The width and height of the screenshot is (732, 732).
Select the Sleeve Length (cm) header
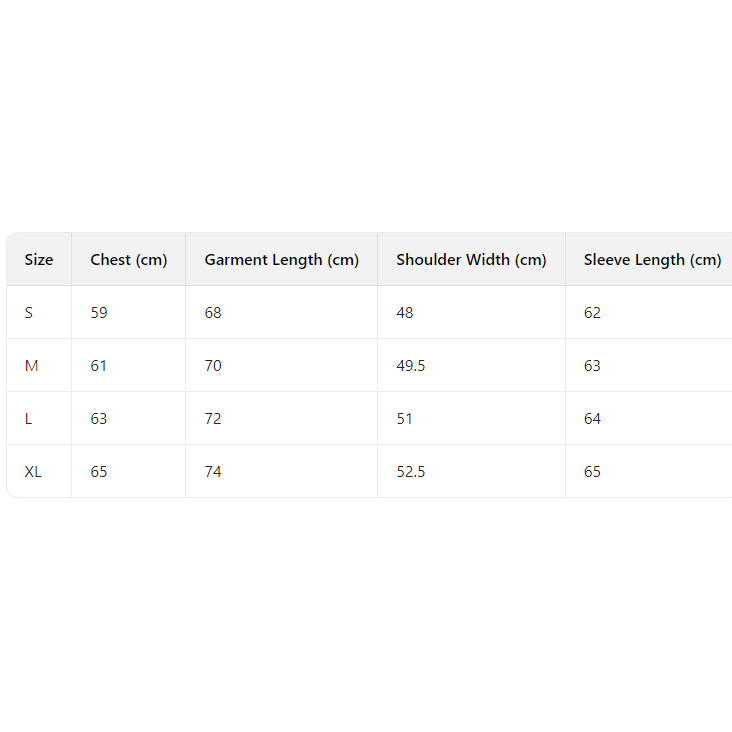click(652, 260)
